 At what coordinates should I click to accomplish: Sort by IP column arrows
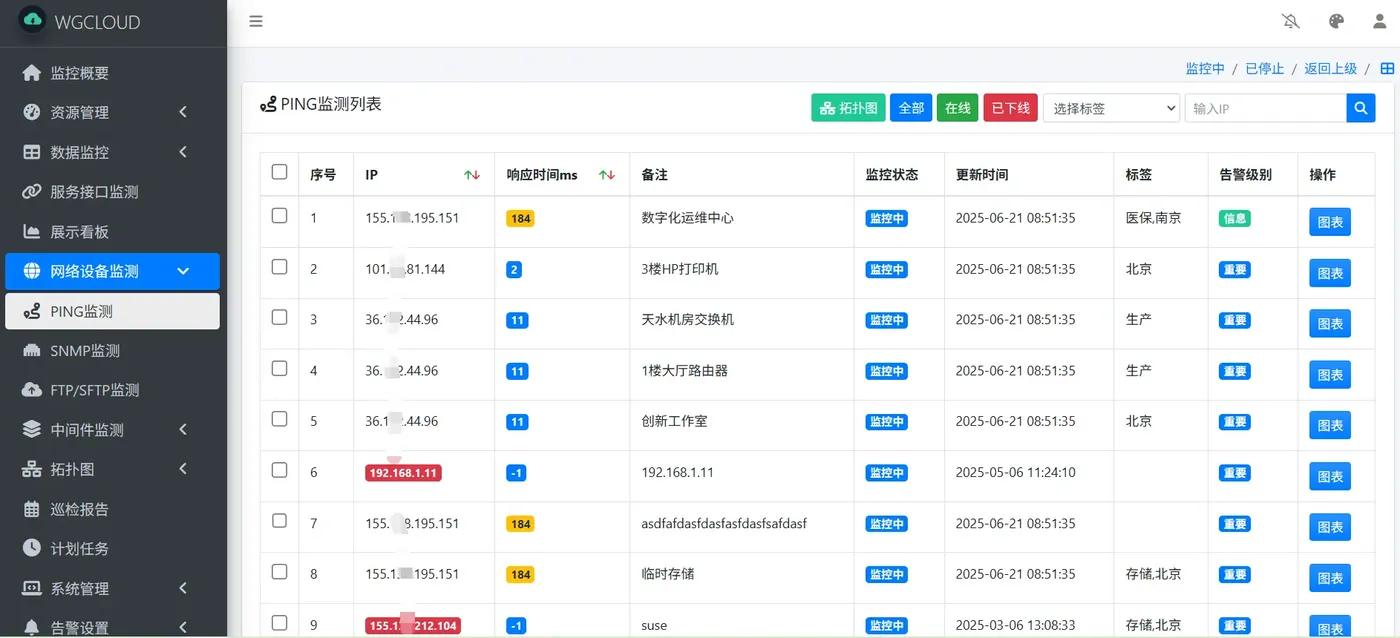tap(472, 175)
